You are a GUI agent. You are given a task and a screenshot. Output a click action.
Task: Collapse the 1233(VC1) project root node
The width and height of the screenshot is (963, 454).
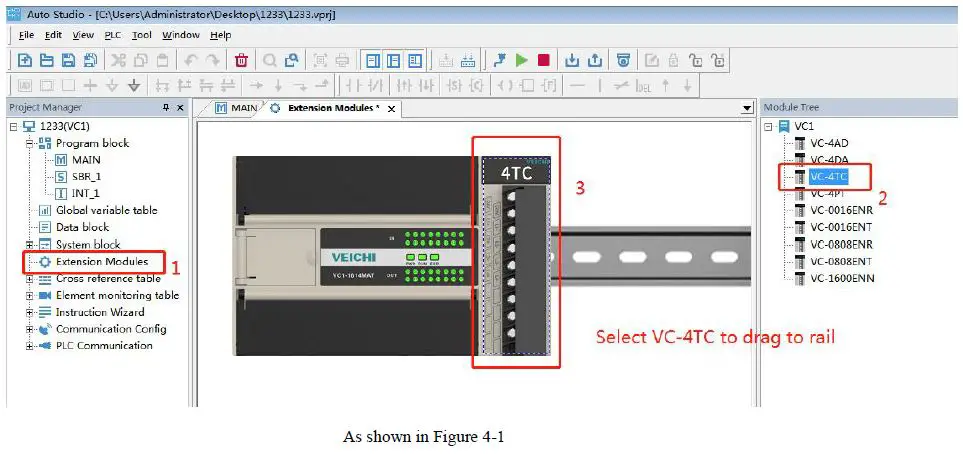14,127
